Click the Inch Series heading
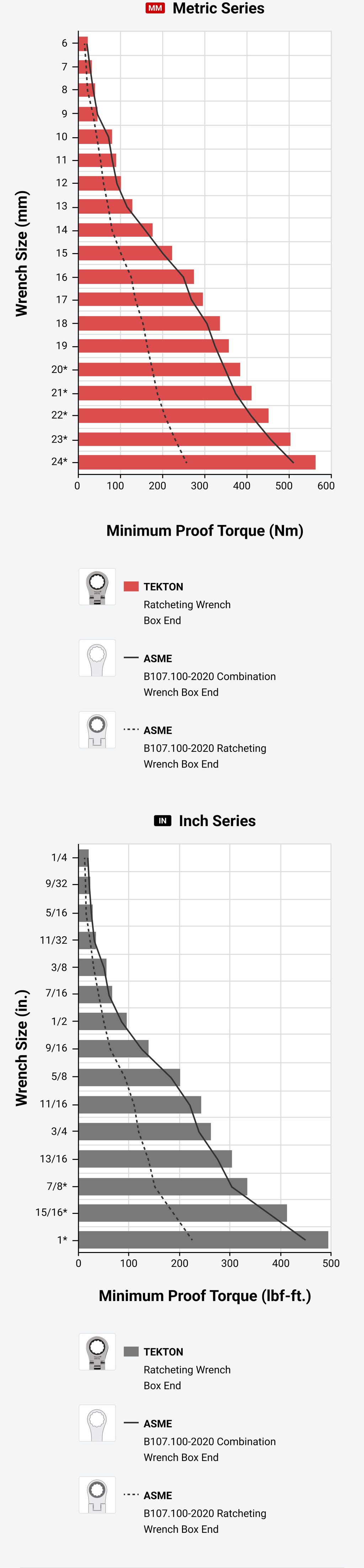Viewport: 364px width, 1568px height. (217, 820)
